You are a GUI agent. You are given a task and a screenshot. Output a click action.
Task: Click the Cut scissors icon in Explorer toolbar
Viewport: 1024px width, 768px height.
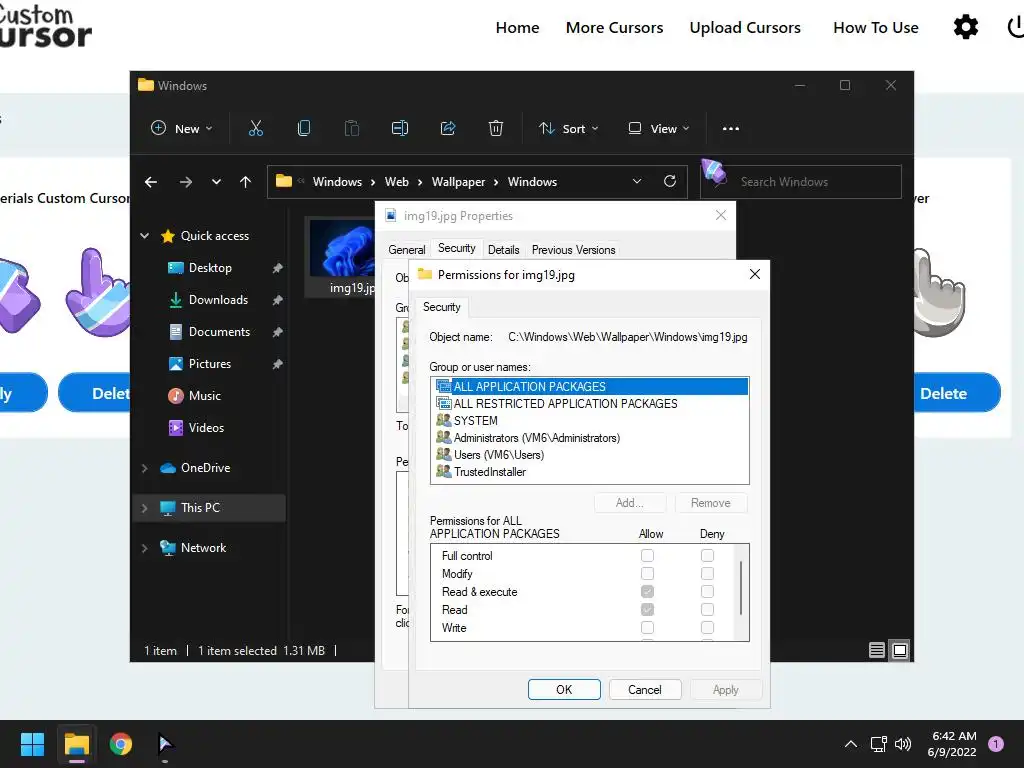[x=255, y=129]
